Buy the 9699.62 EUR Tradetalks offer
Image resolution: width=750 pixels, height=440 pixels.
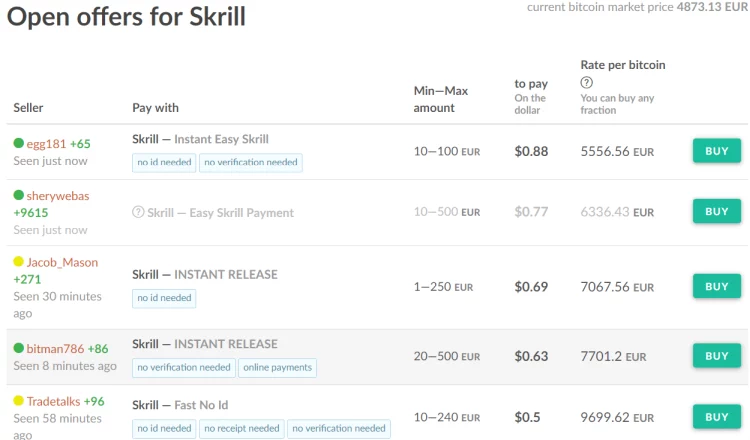point(717,417)
